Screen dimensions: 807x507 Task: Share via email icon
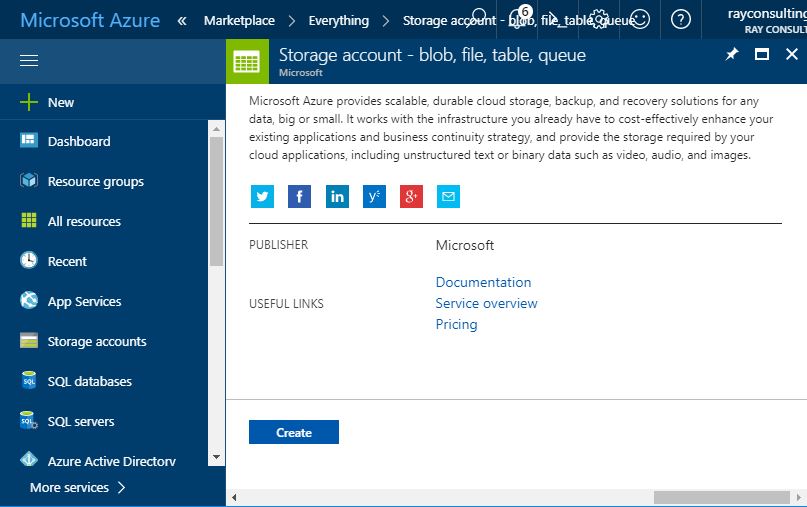point(448,197)
